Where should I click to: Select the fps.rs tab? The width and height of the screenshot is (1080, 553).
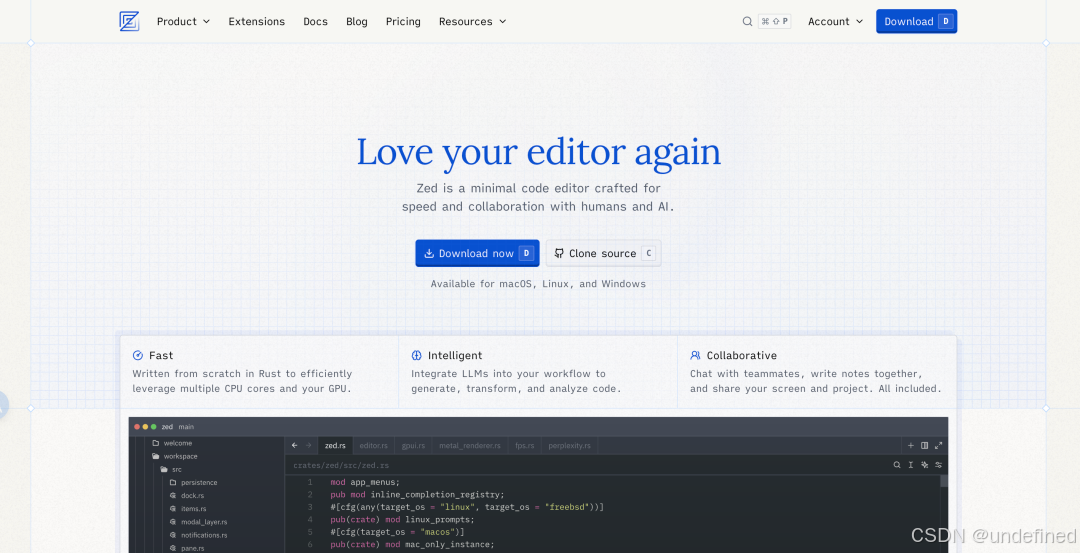[x=525, y=446]
